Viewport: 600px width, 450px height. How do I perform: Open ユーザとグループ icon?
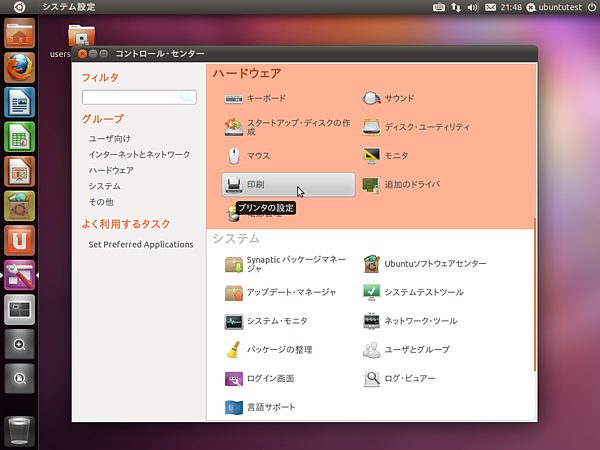point(371,350)
